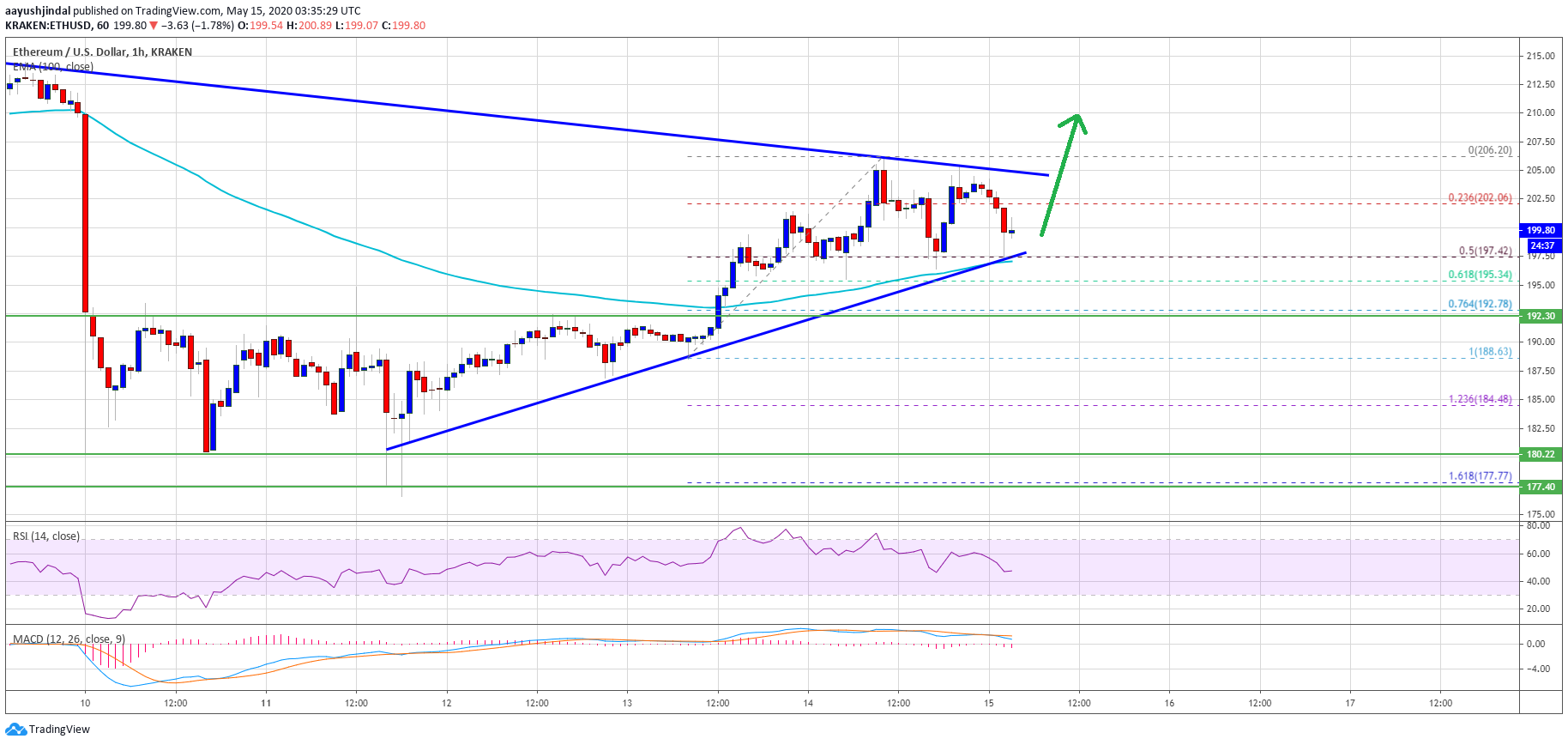This screenshot has height=745, width=1568.
Task: Click the Fibonacci 1.618(177.77) level label
Action: point(1481,475)
